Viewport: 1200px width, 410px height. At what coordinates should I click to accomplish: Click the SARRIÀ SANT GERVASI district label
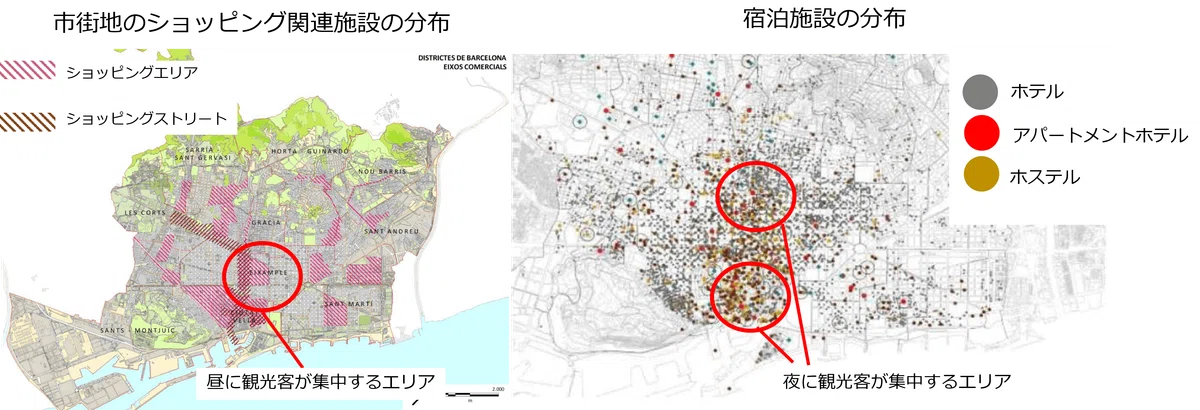click(202, 152)
